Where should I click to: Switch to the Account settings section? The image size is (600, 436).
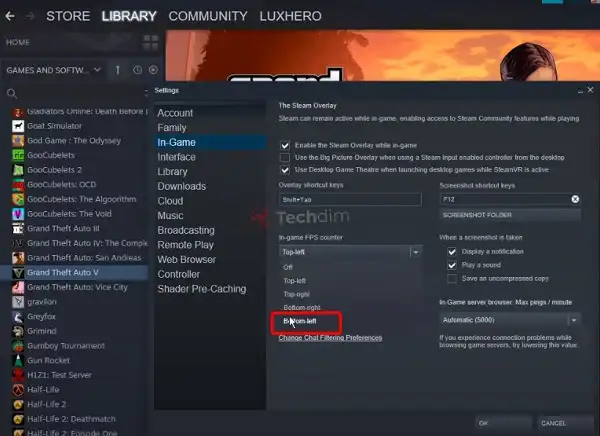pos(175,113)
